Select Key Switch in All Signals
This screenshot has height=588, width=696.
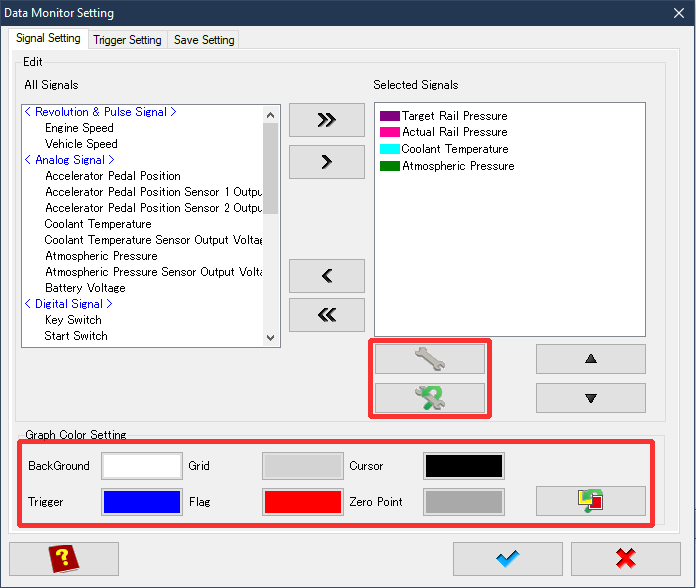point(73,320)
